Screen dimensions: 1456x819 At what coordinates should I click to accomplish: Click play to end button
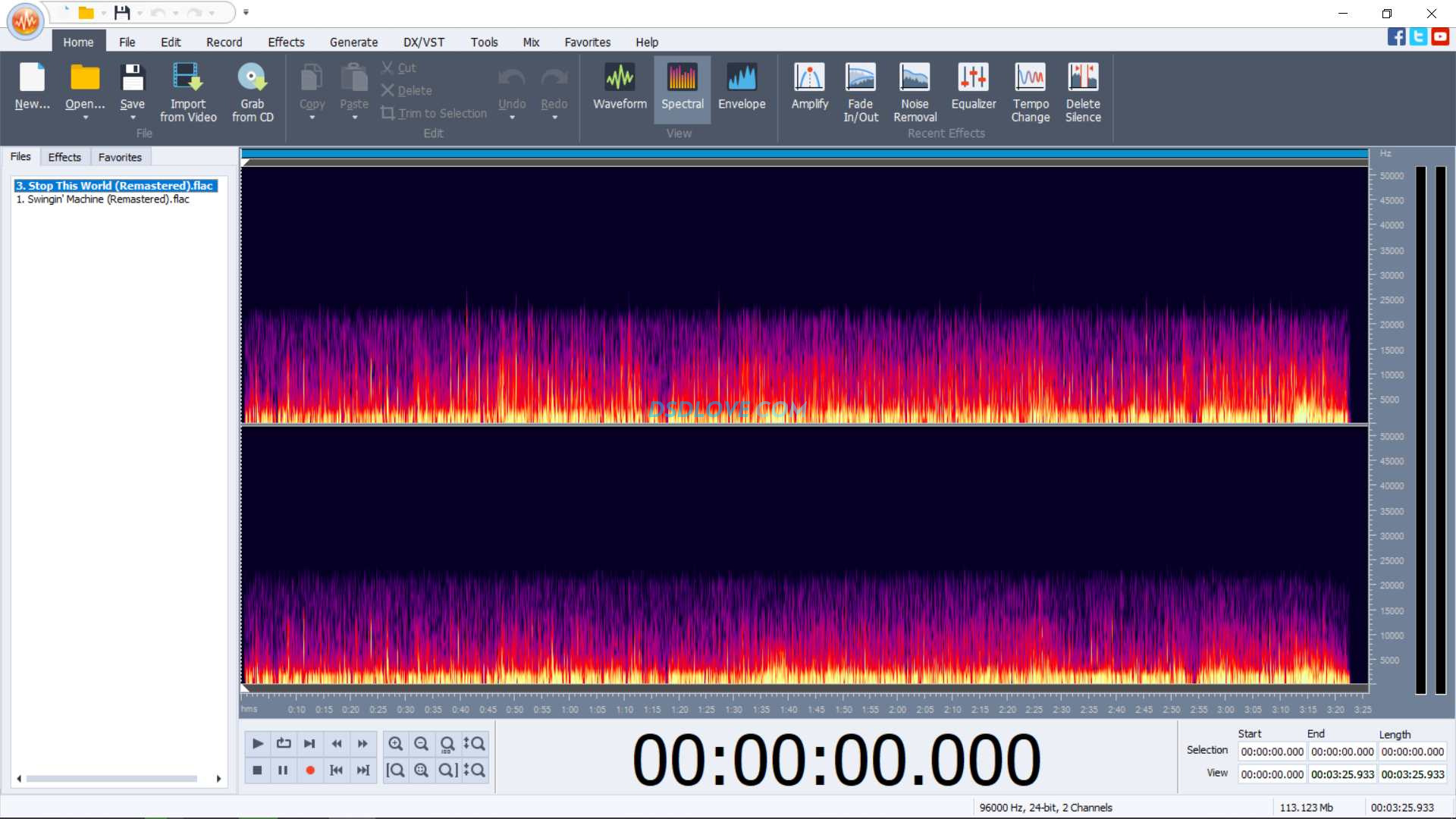click(x=309, y=743)
